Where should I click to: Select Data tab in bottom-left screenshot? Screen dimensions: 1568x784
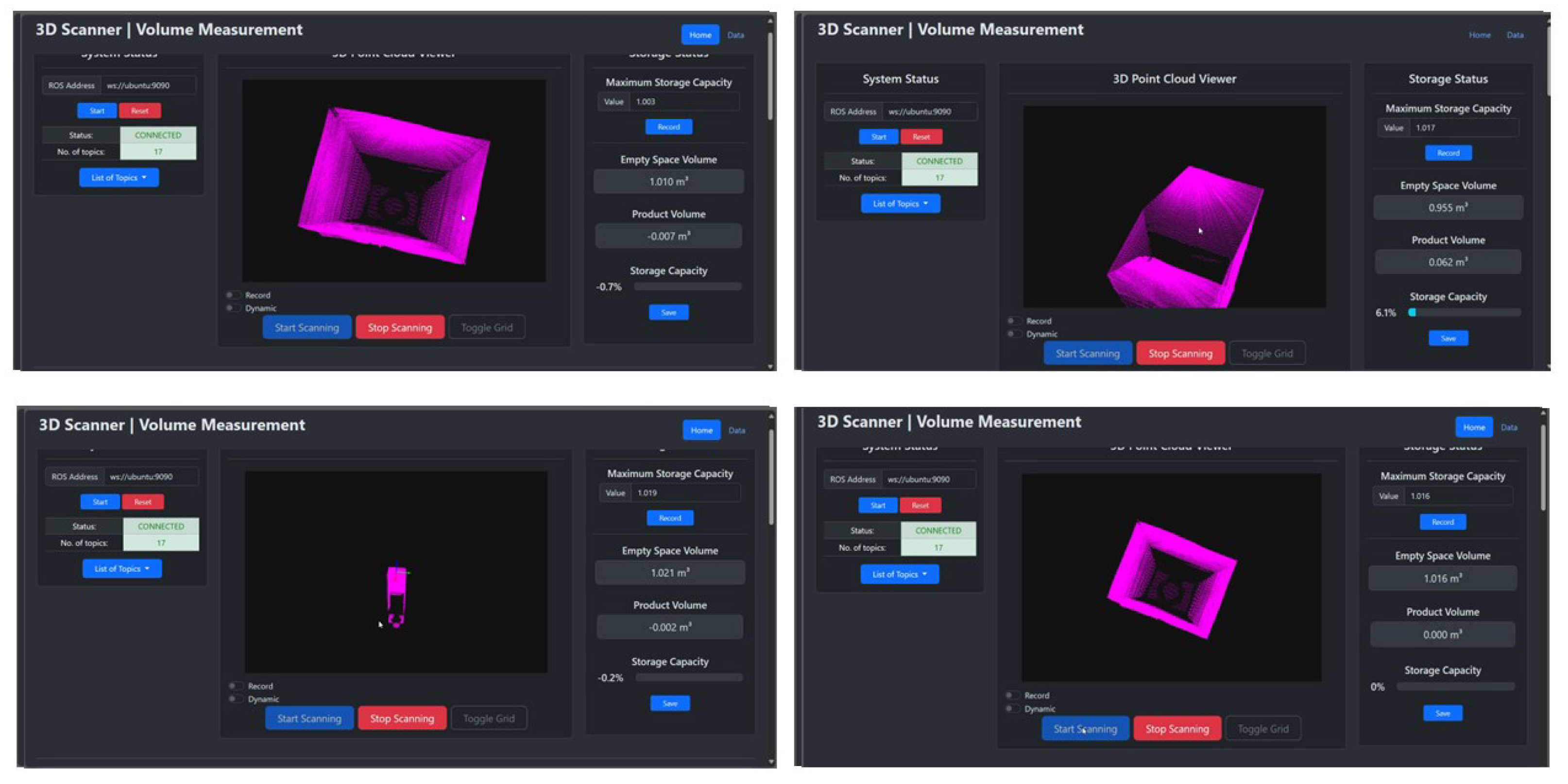pyautogui.click(x=736, y=430)
